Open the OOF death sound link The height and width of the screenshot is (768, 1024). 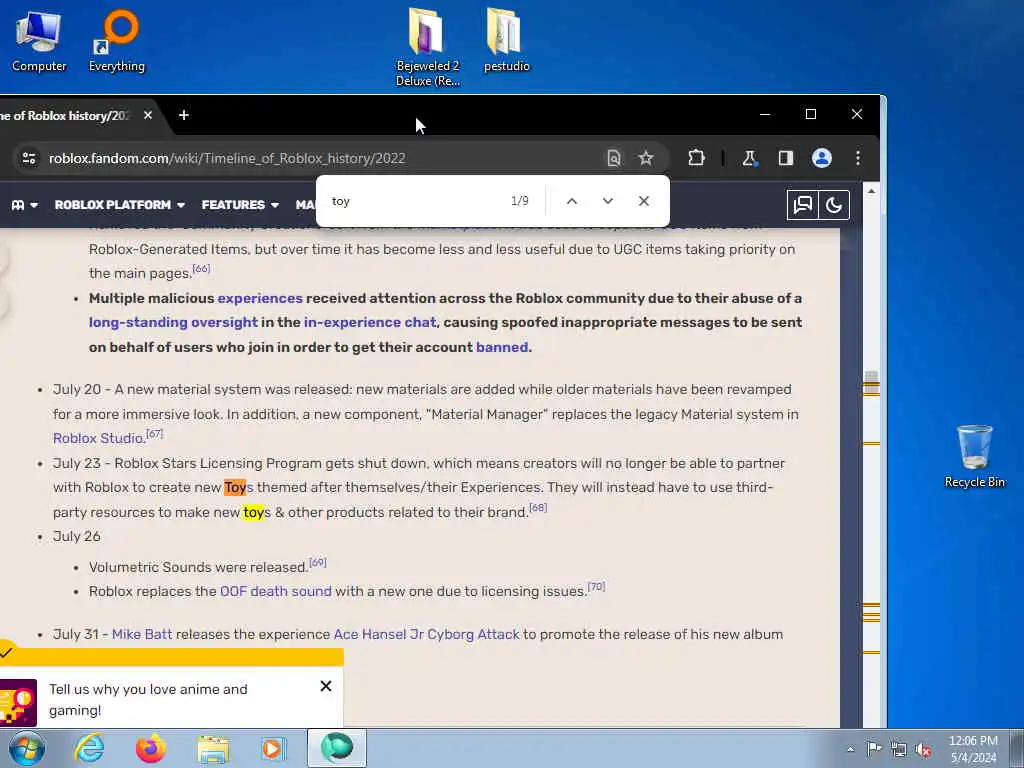tap(276, 592)
